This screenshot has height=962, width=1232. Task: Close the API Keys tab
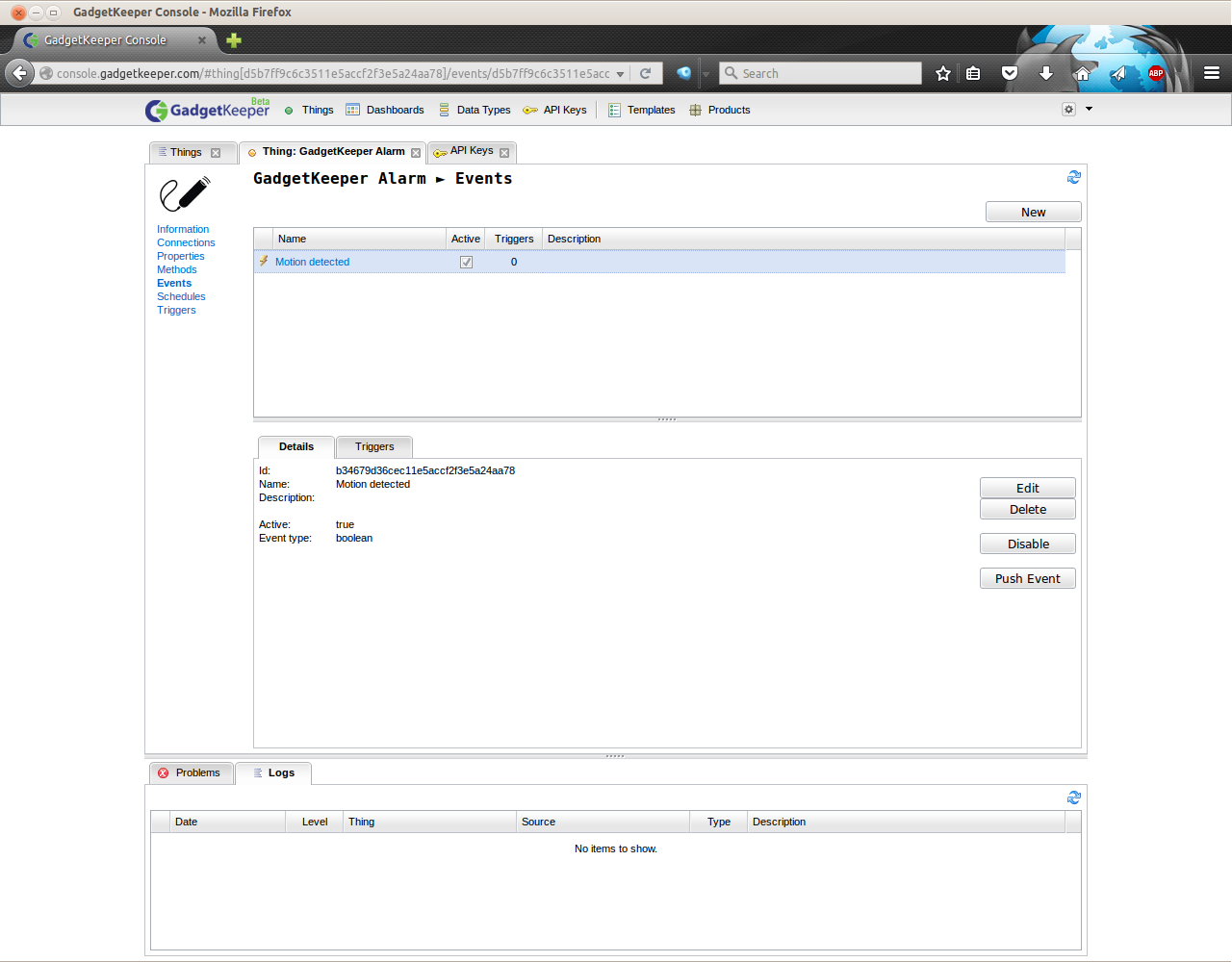[x=503, y=153]
